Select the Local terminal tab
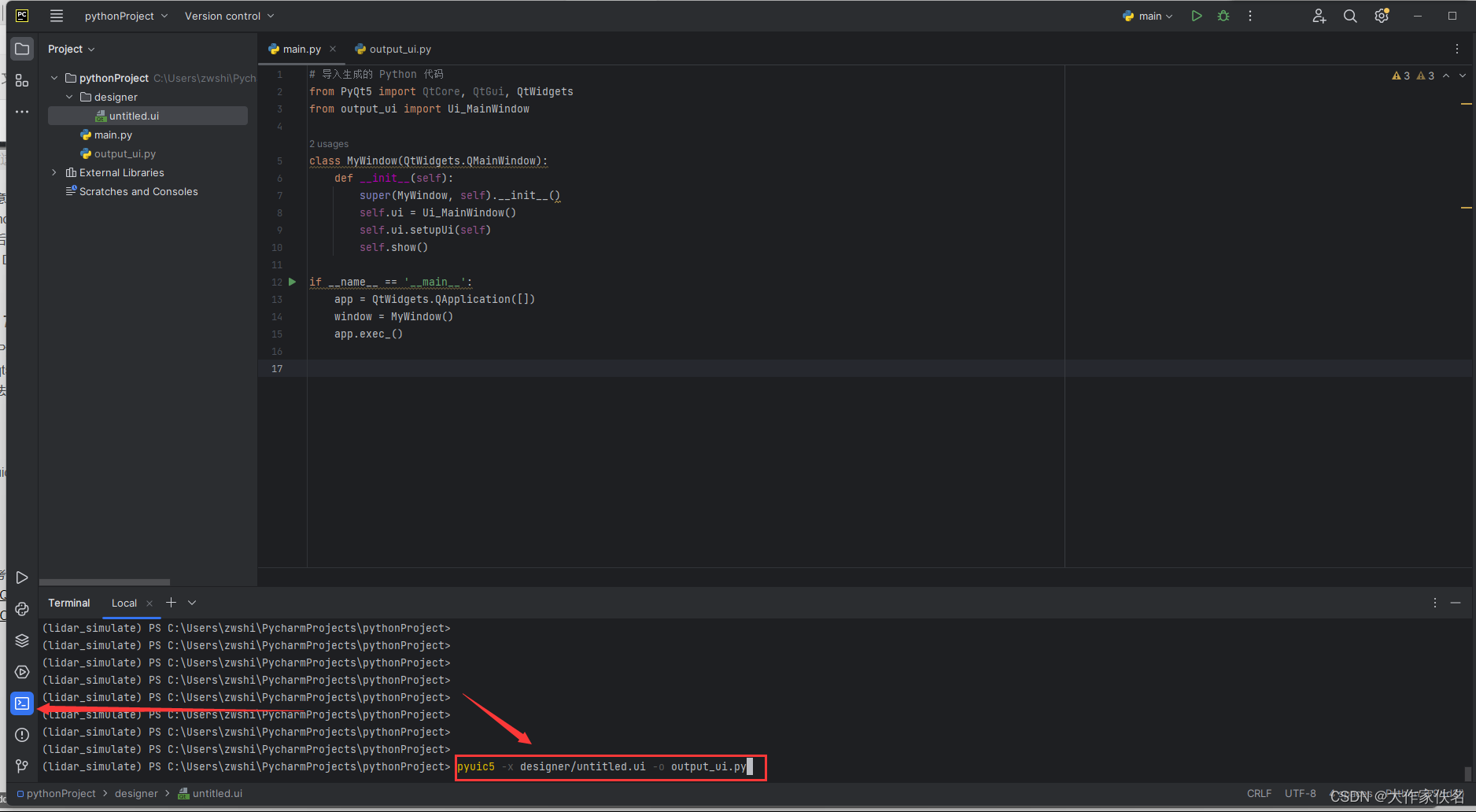This screenshot has height=812, width=1476. click(x=124, y=603)
